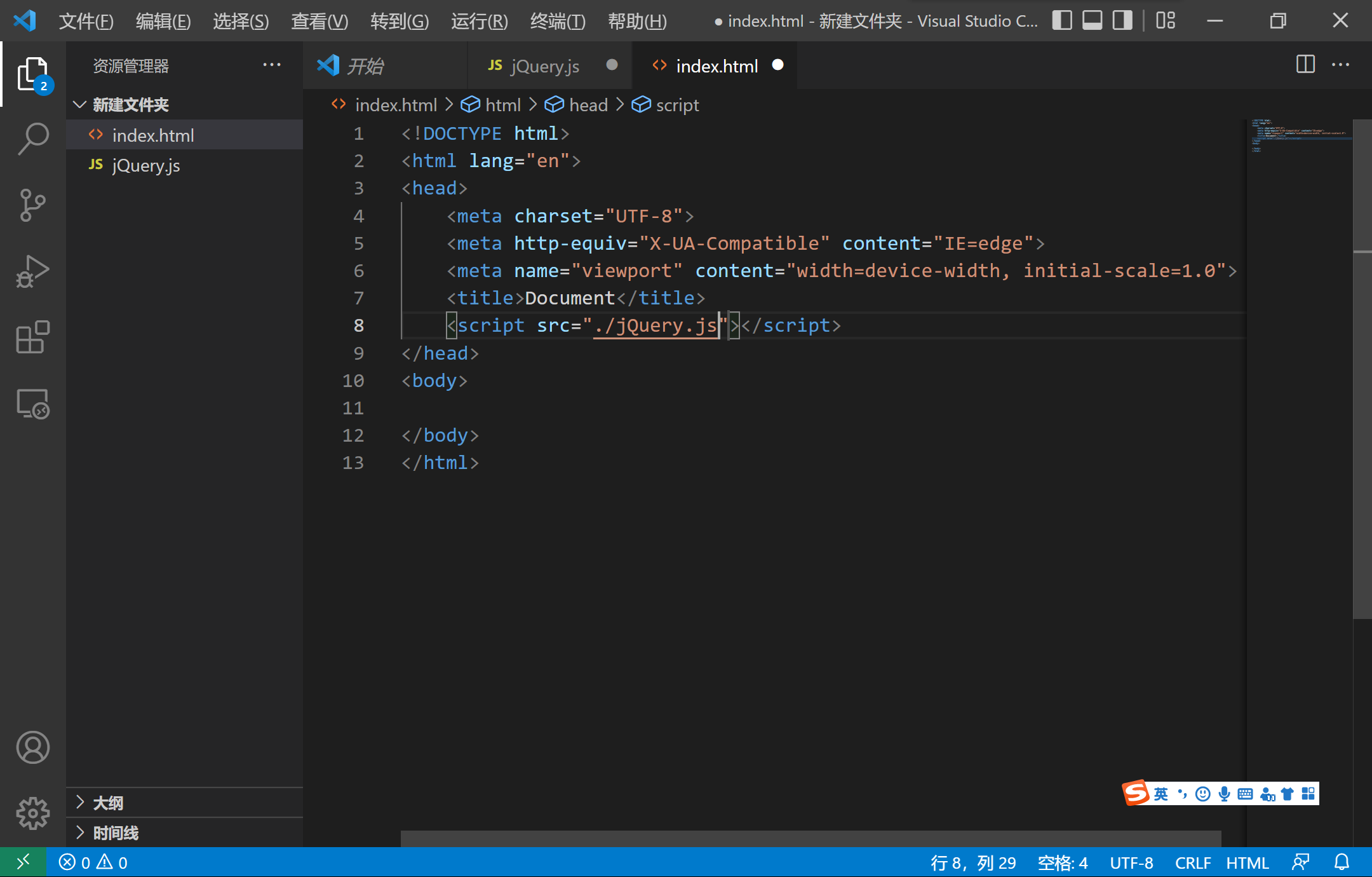
Task: Click the horizontal scrollbar under the editor
Action: (810, 838)
